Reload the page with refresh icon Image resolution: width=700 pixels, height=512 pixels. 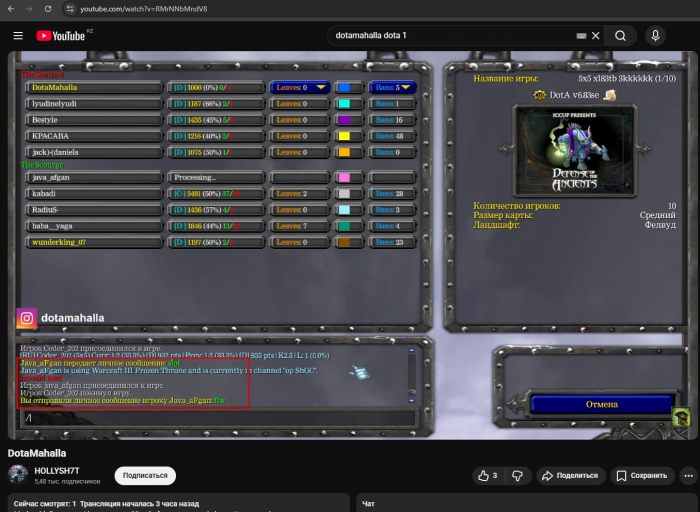click(x=48, y=9)
